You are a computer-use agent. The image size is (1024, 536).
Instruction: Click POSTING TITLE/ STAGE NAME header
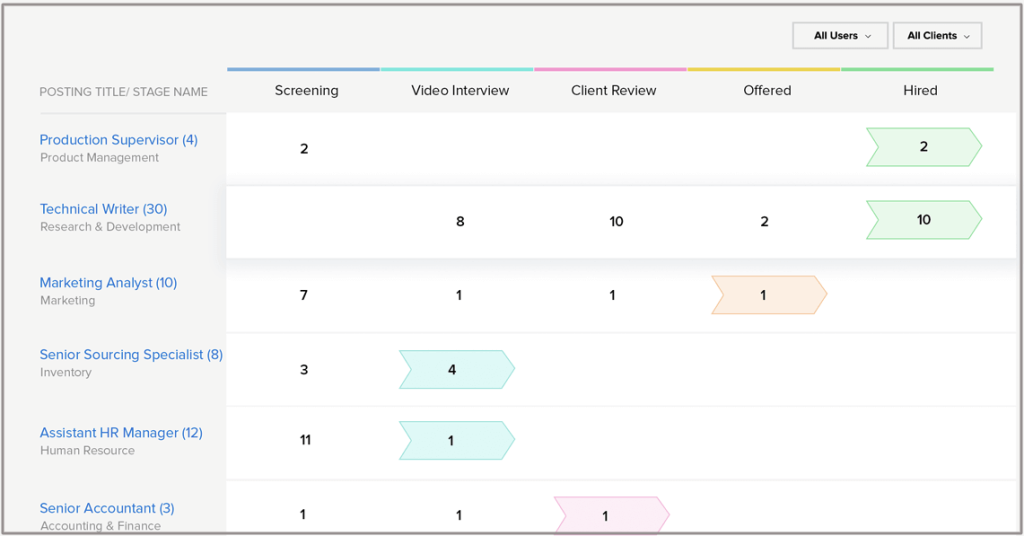click(123, 92)
